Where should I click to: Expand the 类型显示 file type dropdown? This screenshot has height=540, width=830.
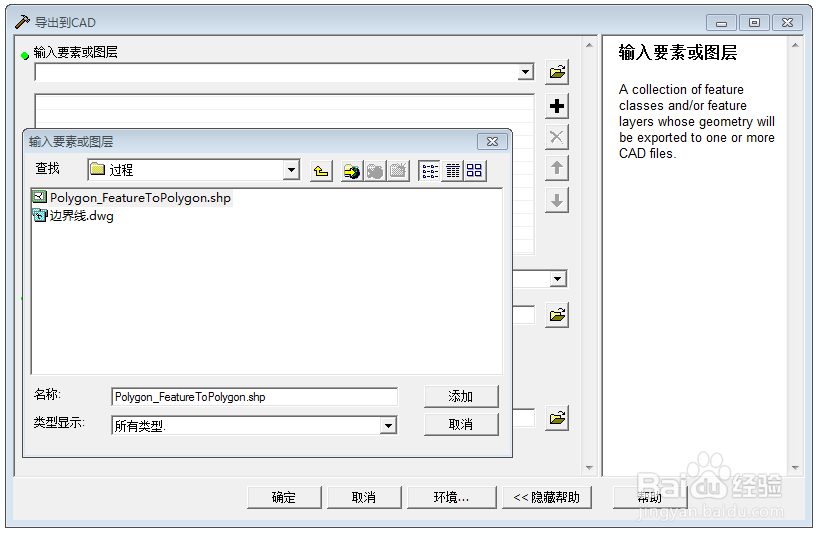click(x=389, y=426)
